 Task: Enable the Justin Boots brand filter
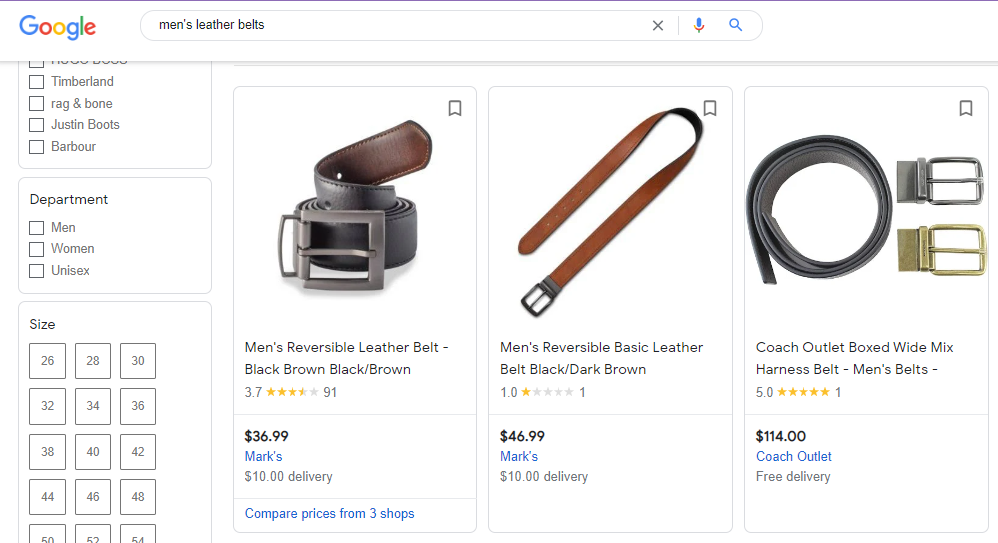click(x=37, y=125)
